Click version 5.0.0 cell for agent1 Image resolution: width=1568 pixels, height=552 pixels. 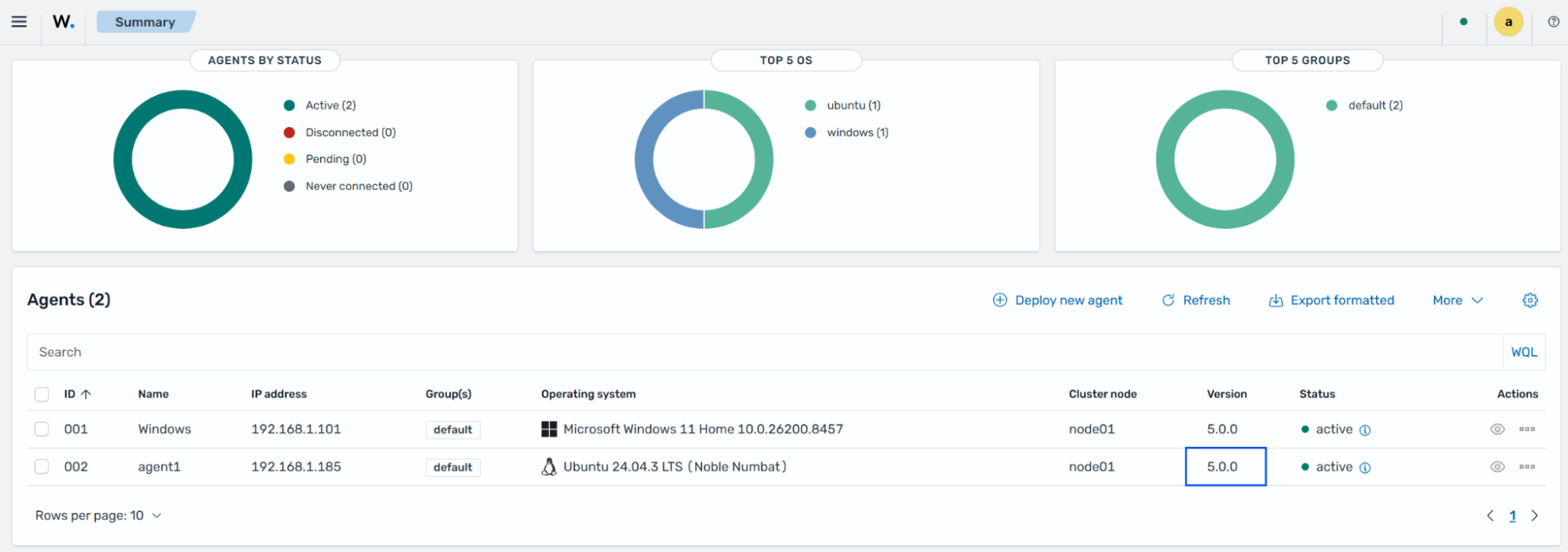point(1225,467)
